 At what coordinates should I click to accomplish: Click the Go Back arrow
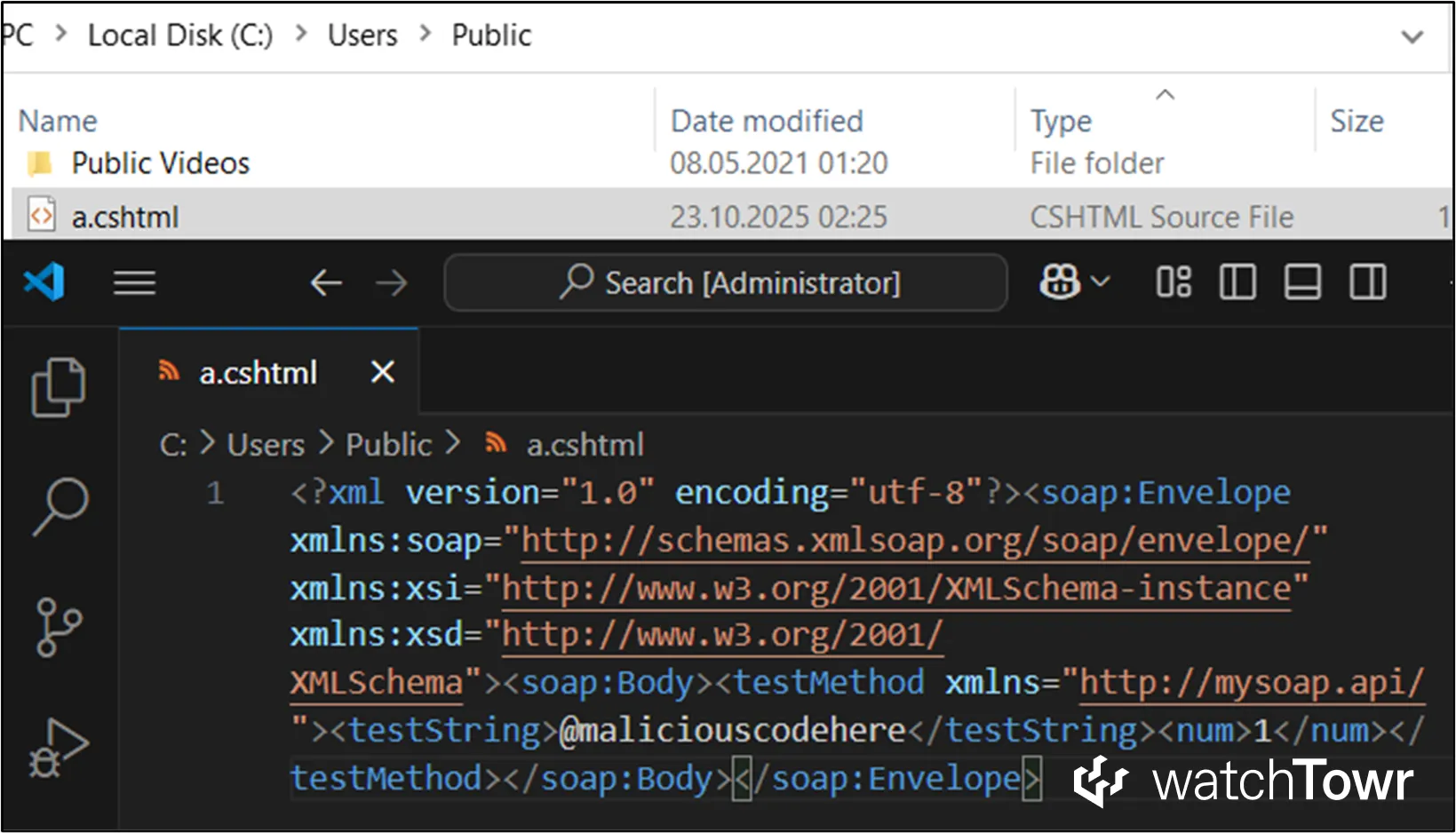326,283
